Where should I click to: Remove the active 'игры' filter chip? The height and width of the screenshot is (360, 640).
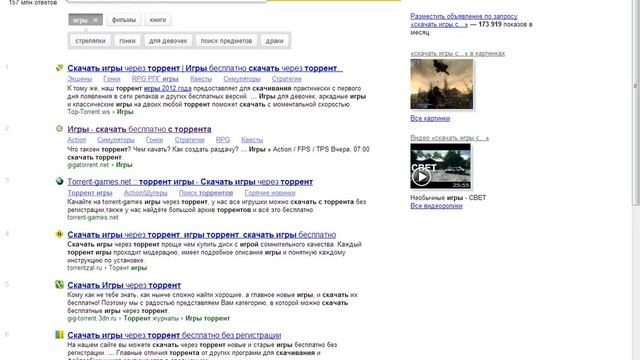96,20
